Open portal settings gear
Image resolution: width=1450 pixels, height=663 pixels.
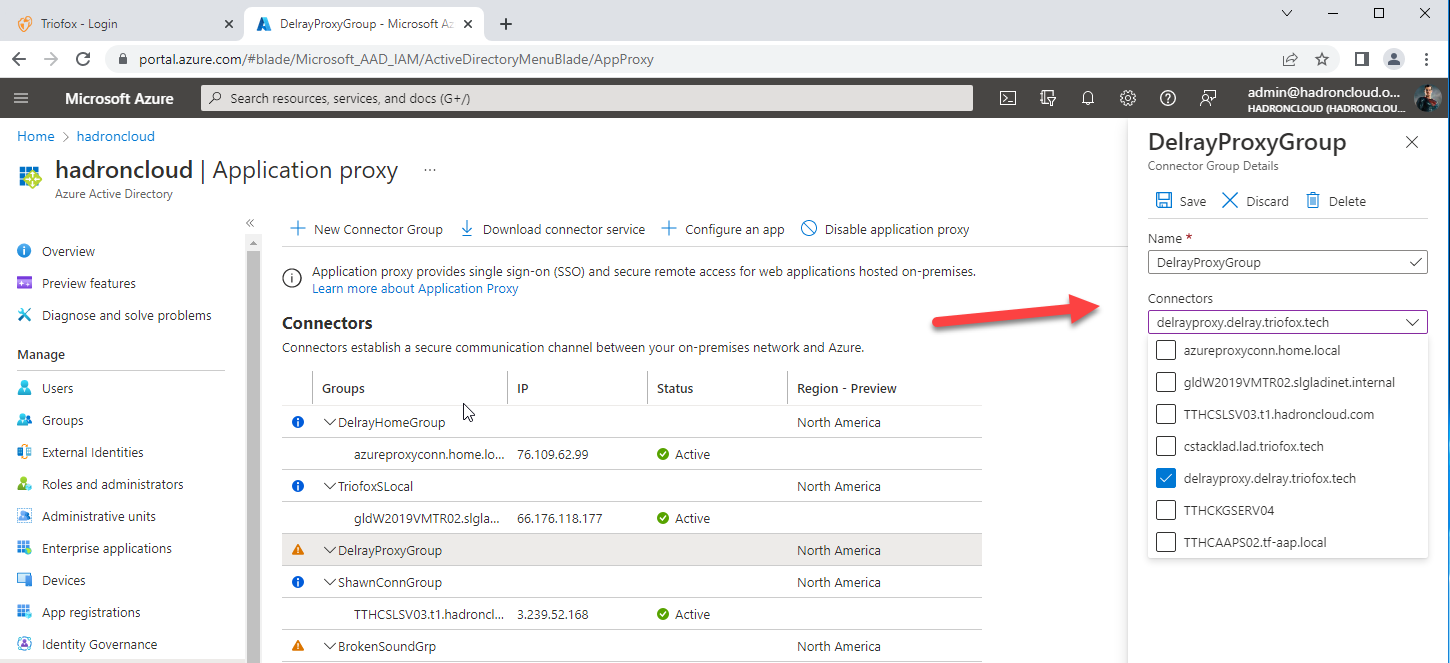coord(1128,98)
